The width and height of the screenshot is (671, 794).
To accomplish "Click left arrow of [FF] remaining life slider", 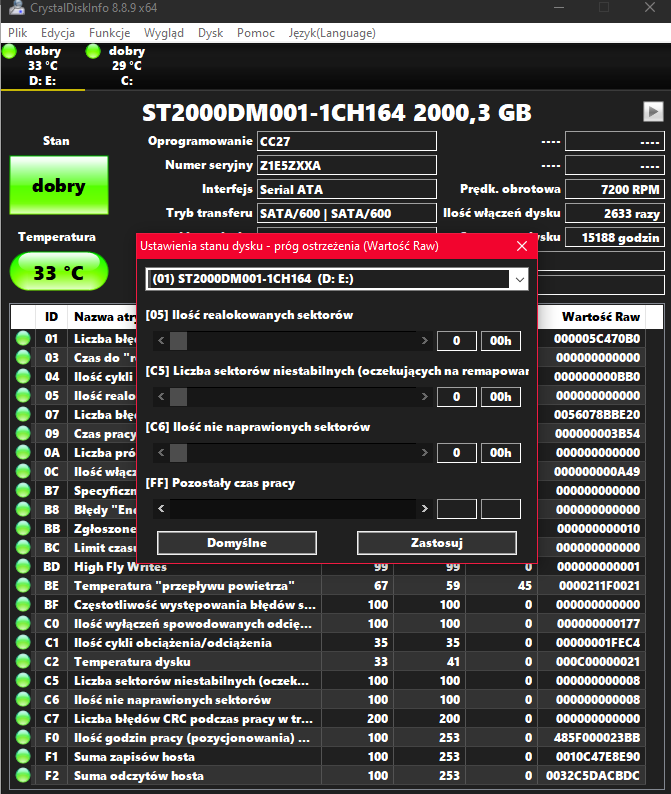I will pos(161,509).
